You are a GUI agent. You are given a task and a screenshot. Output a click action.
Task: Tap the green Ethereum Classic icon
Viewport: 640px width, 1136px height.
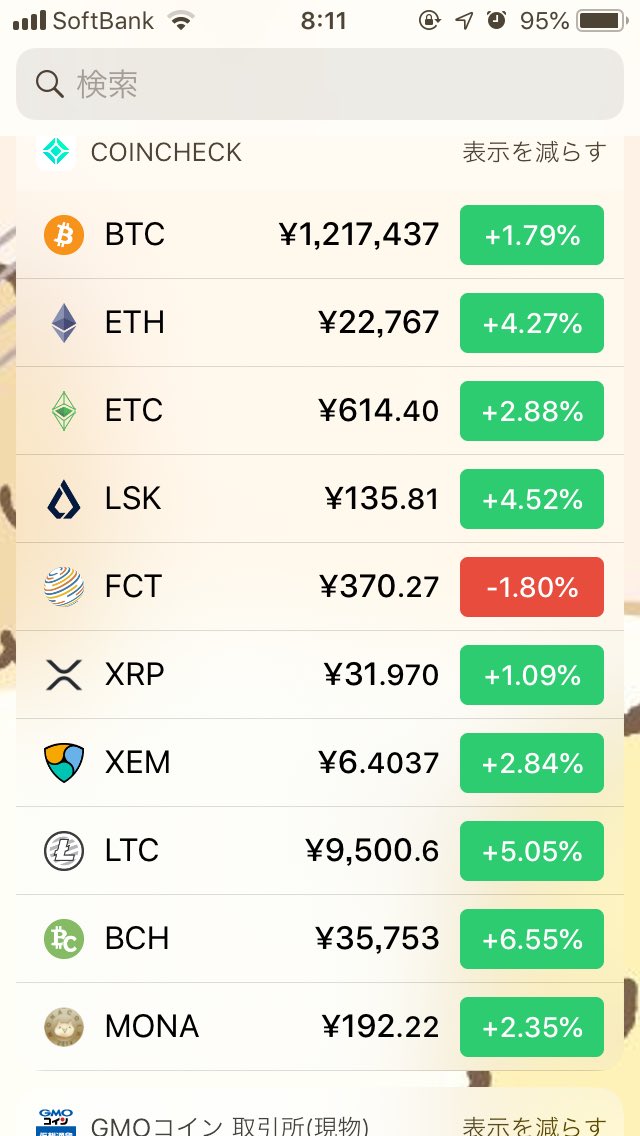64,411
